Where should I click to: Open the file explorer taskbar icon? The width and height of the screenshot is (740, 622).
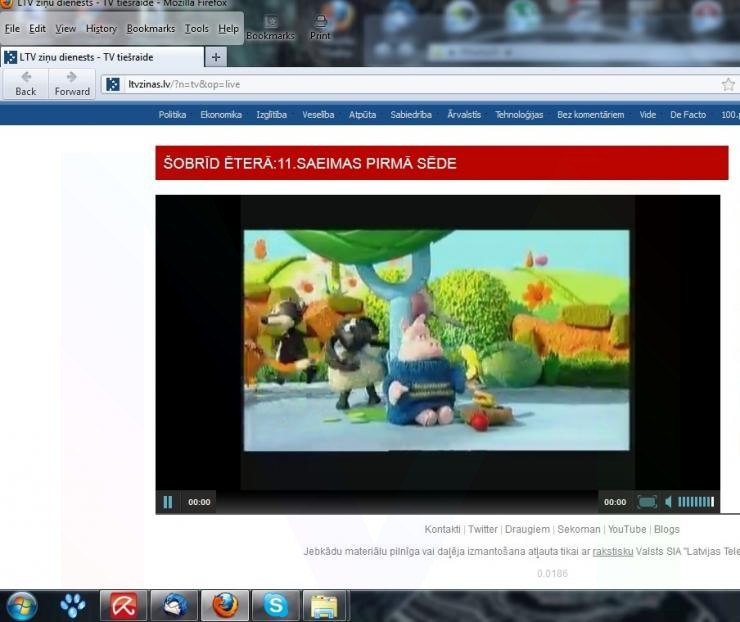pyautogui.click(x=324, y=605)
